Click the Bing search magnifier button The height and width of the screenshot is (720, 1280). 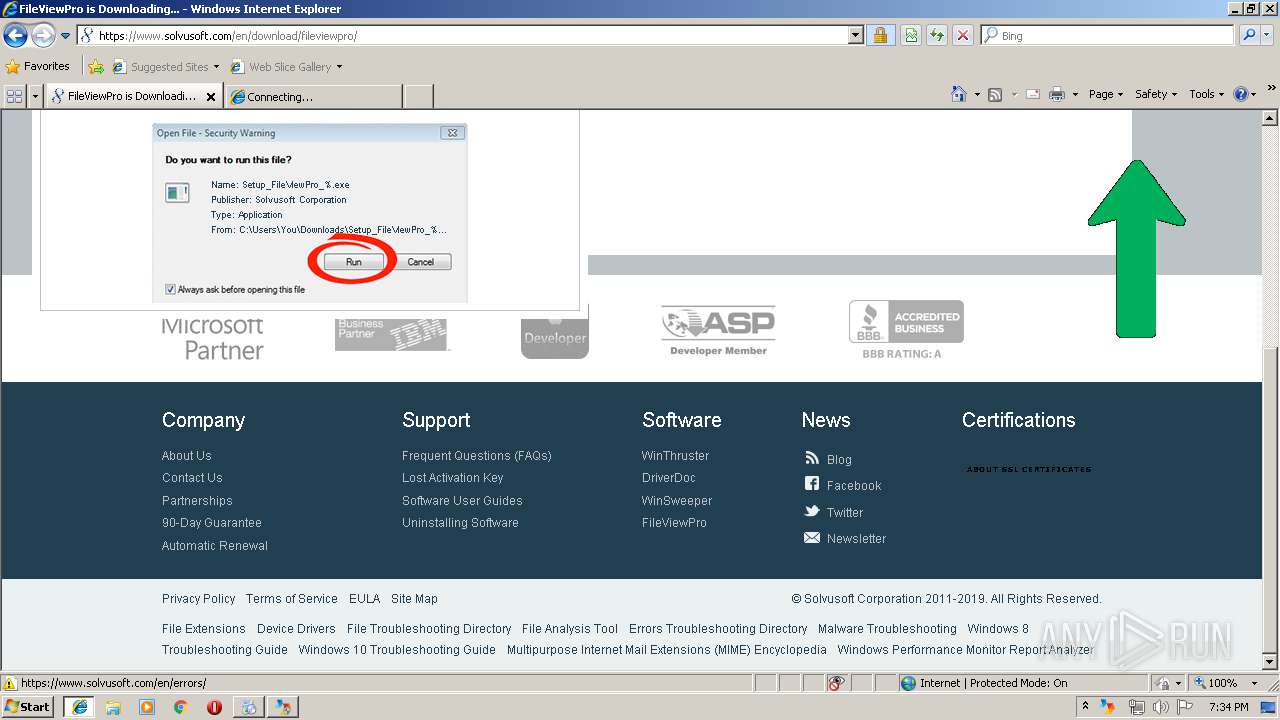1248,36
